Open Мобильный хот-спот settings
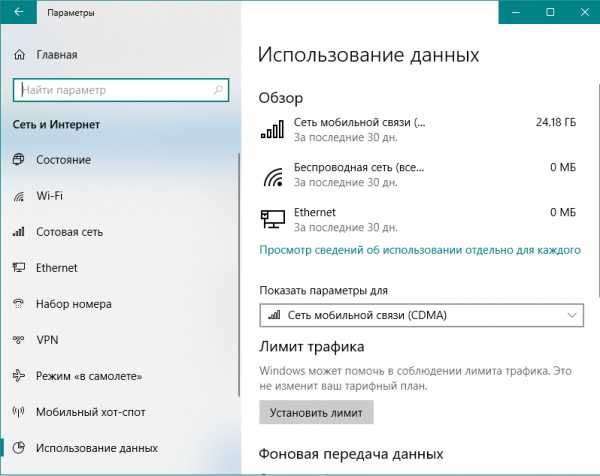Viewport: 600px width, 476px height. click(x=91, y=412)
